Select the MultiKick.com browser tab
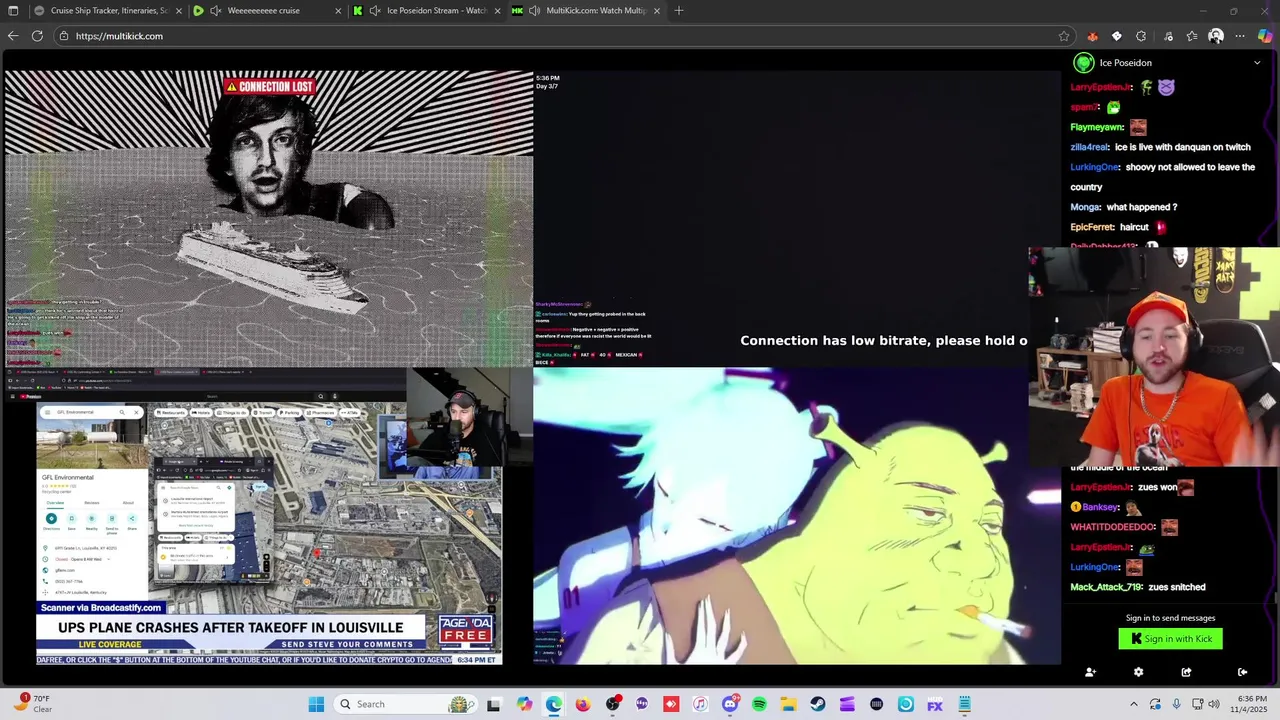 pyautogui.click(x=585, y=11)
